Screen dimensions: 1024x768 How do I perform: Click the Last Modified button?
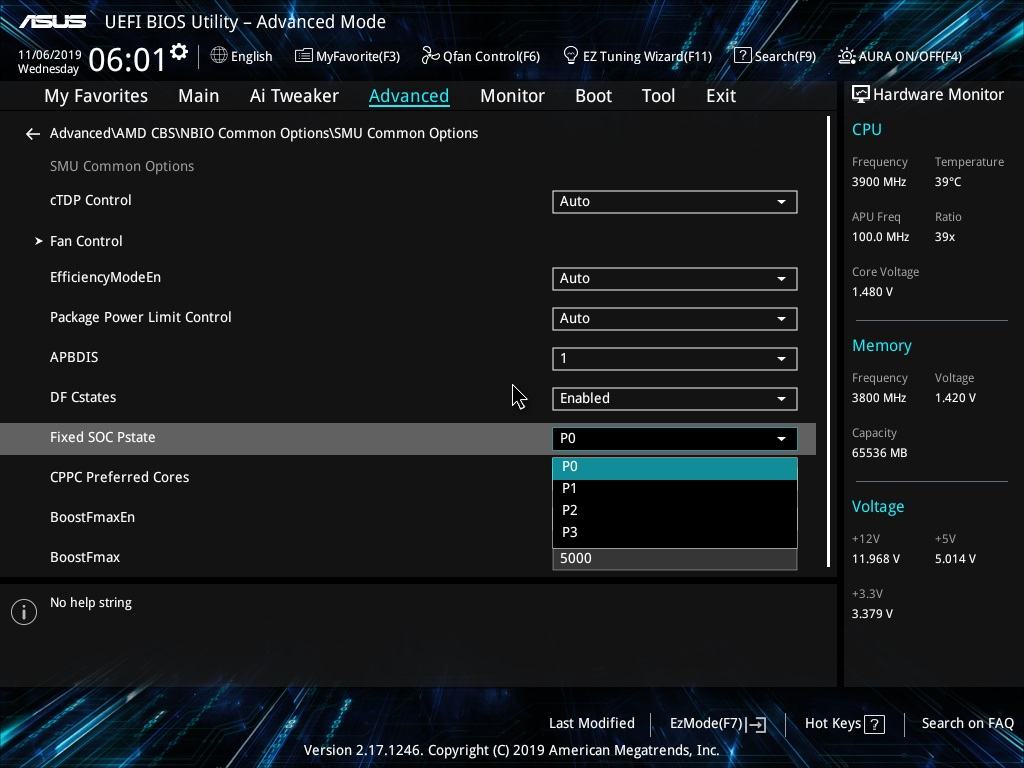pos(592,724)
